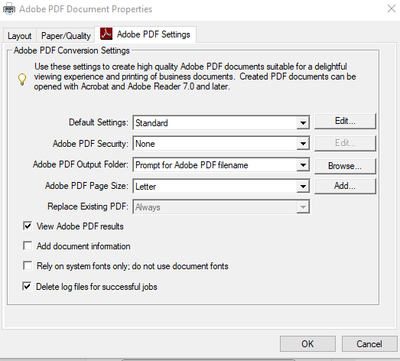The image size is (400, 361).
Task: Click the Adobe PDF Document Properties title
Action: [86, 9]
